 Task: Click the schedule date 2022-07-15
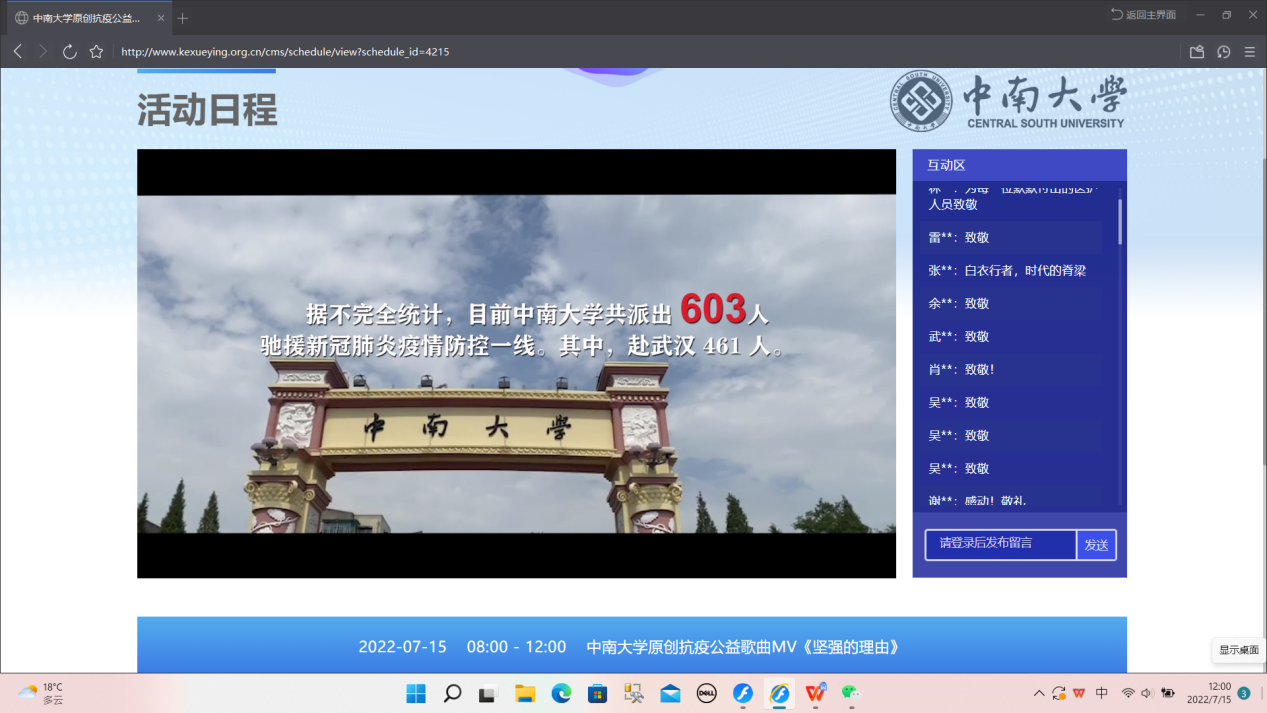point(402,647)
